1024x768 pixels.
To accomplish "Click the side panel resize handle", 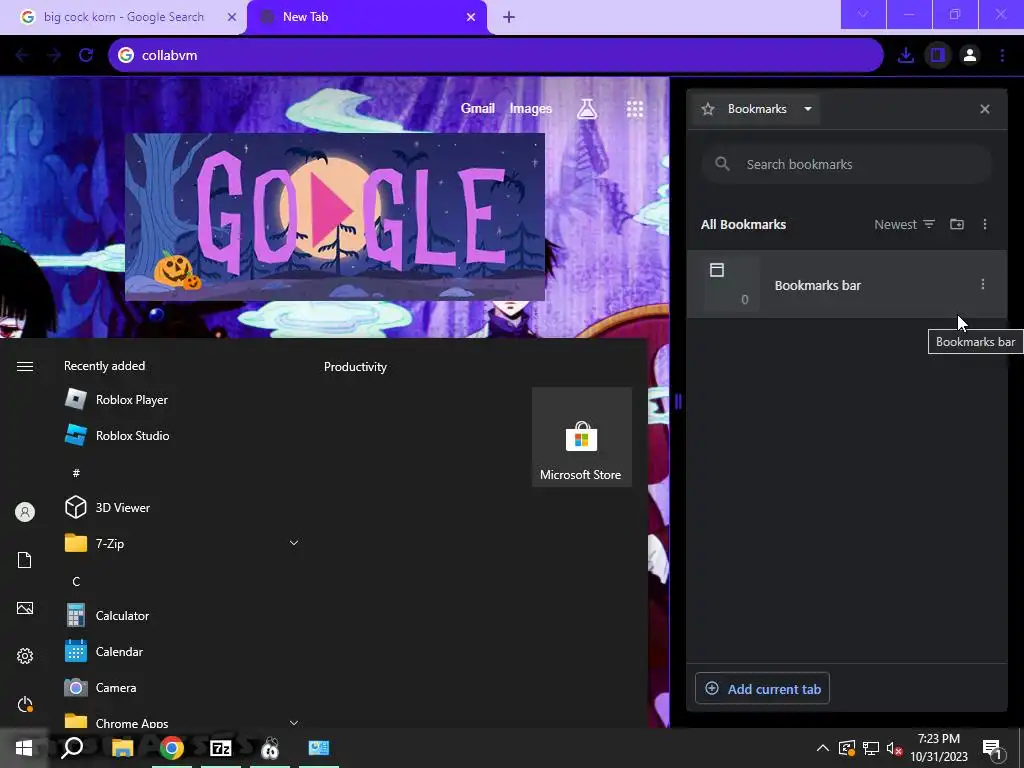I will 678,401.
